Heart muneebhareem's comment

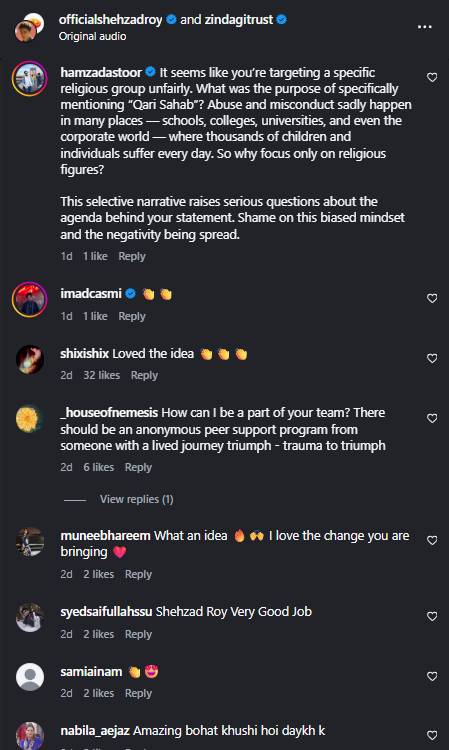tap(432, 540)
